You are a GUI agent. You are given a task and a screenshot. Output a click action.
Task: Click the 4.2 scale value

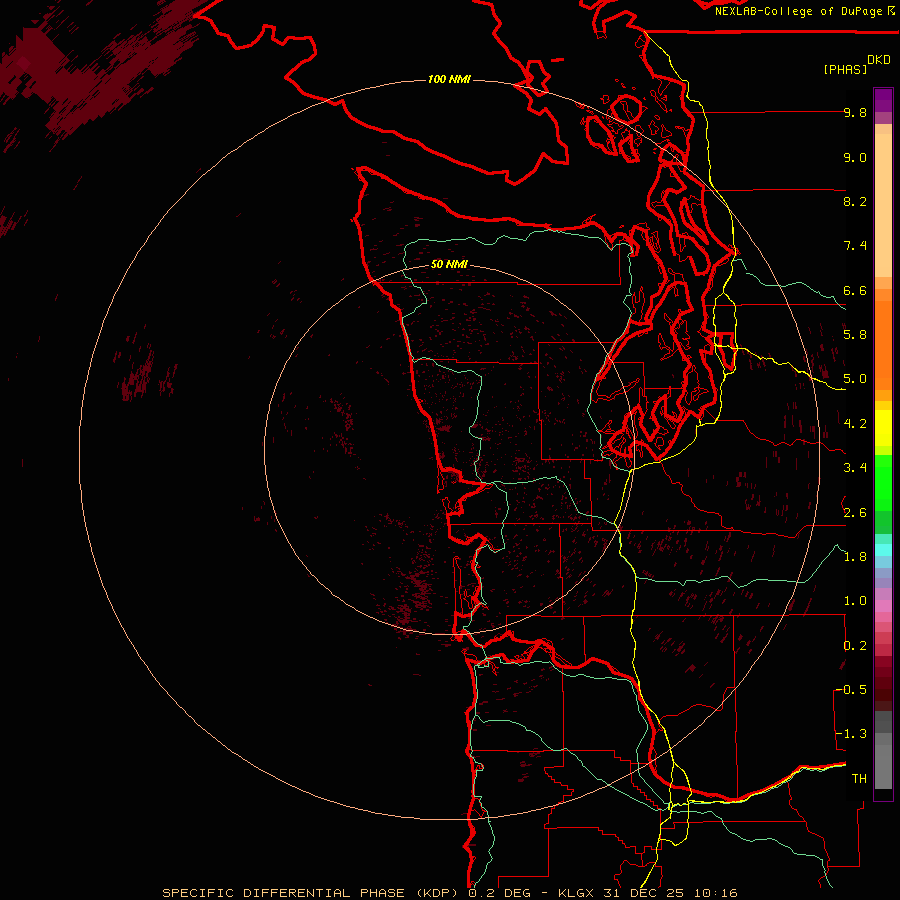[x=855, y=424]
